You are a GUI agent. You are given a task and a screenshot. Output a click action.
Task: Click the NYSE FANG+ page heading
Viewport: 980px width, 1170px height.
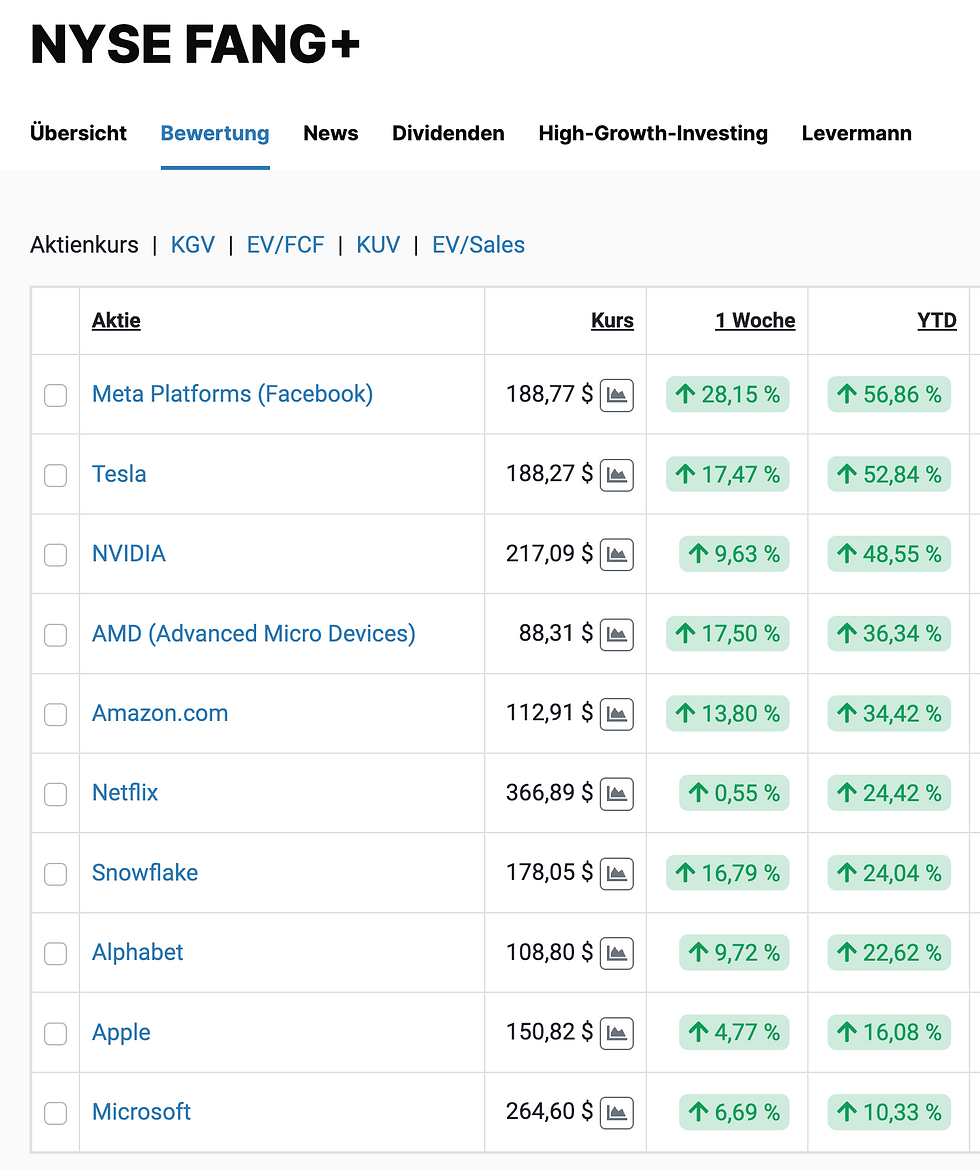(x=195, y=45)
